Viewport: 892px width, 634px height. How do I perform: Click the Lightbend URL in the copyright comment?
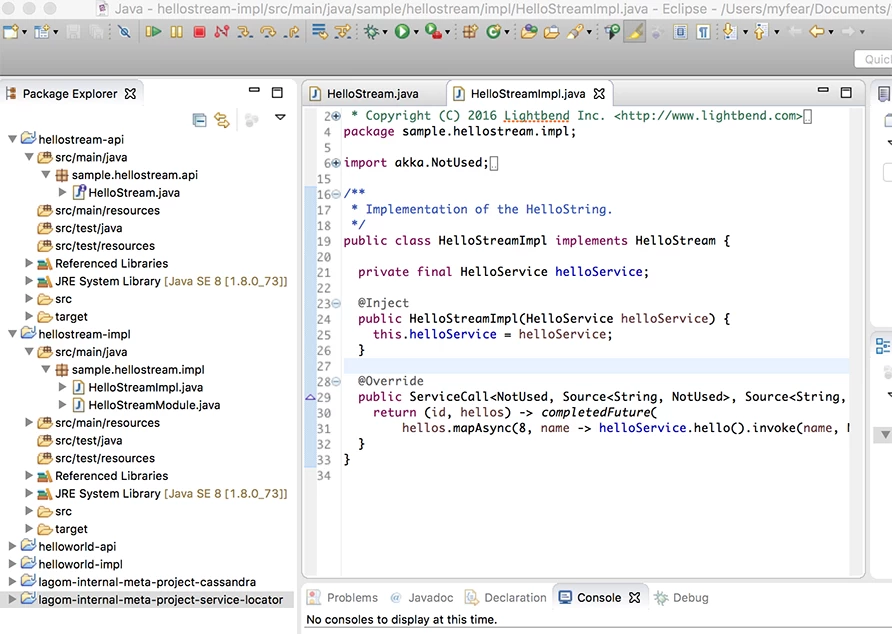tap(708, 116)
